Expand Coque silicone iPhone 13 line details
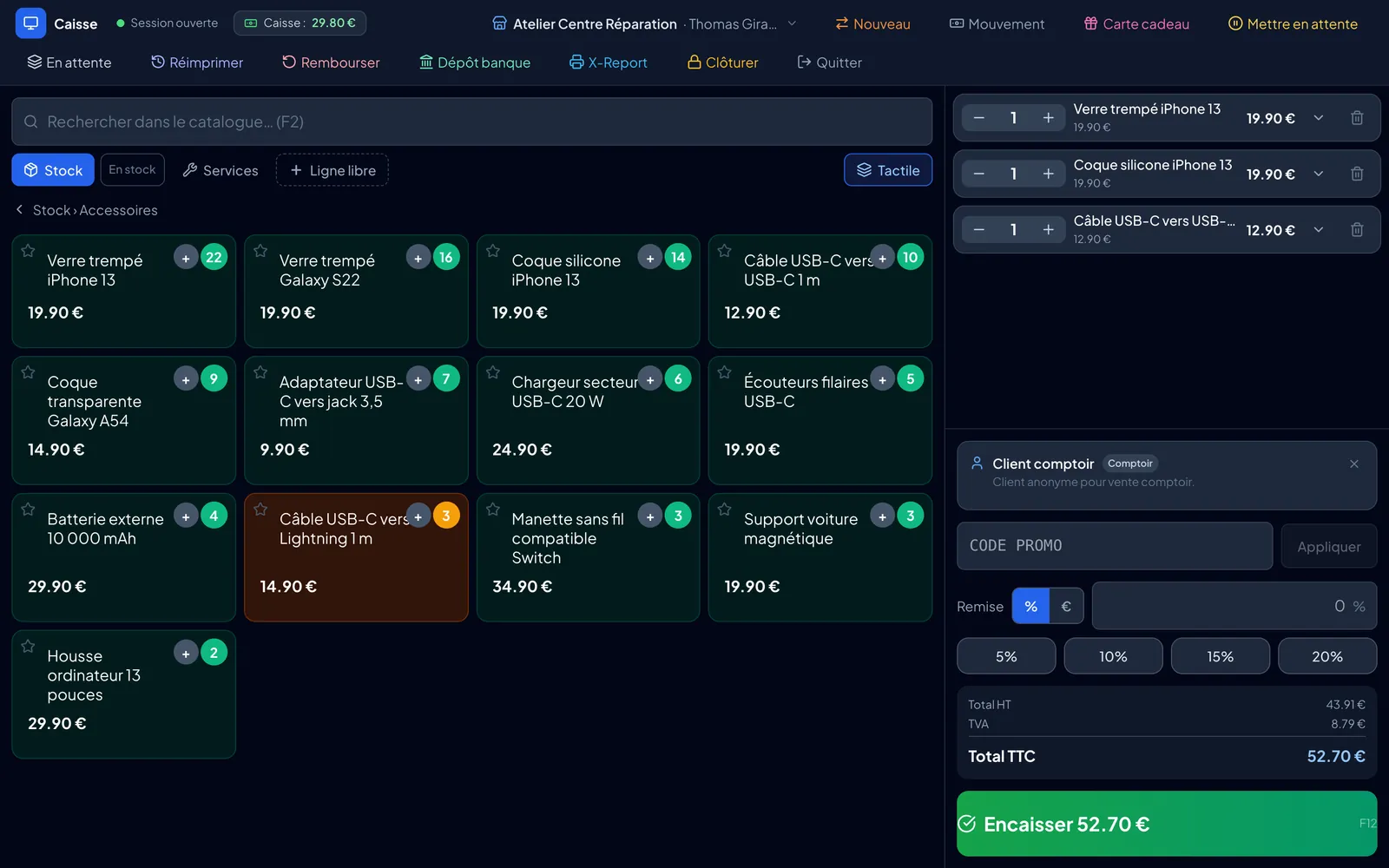The image size is (1389, 868). pyautogui.click(x=1319, y=174)
